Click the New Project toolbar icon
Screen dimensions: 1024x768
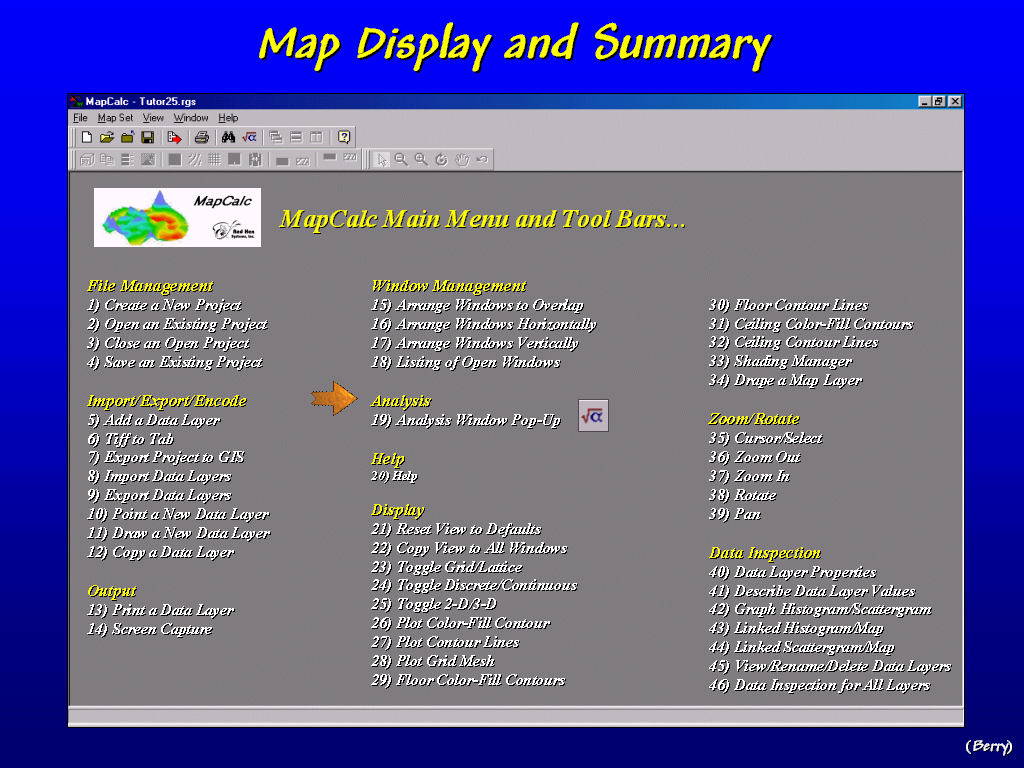(87, 137)
